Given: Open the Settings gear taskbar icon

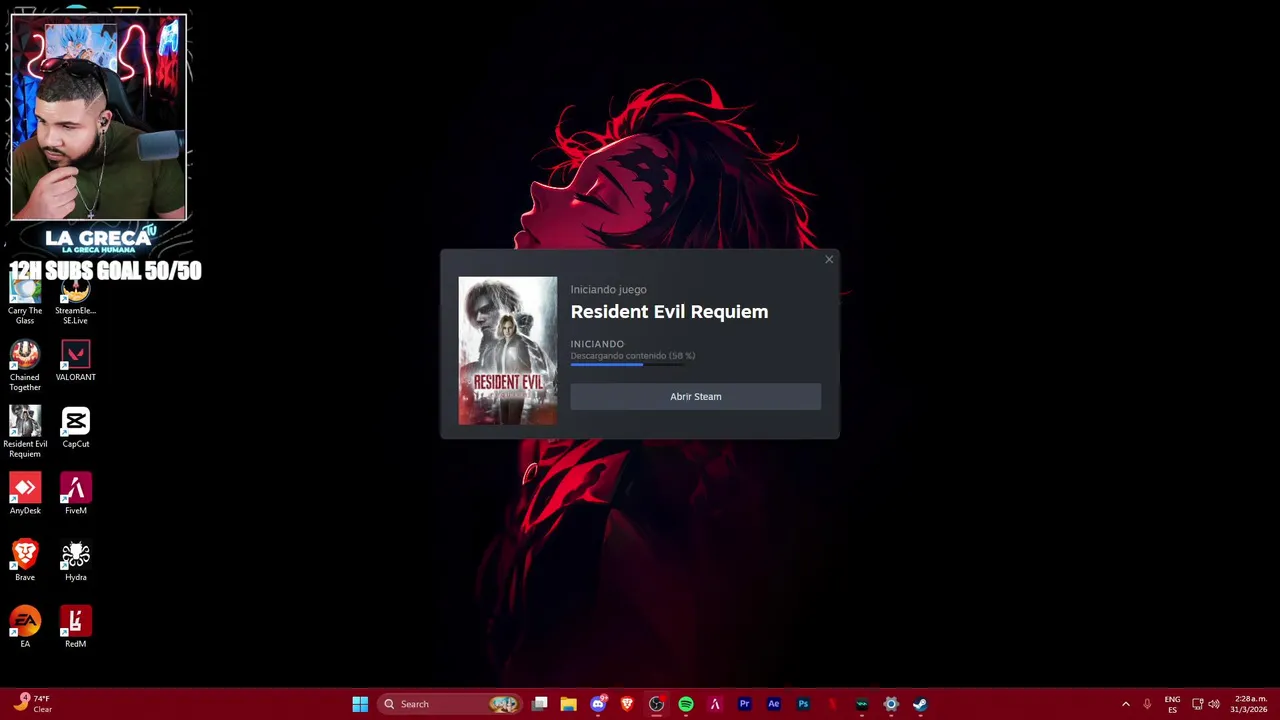Looking at the screenshot, I should 891,704.
